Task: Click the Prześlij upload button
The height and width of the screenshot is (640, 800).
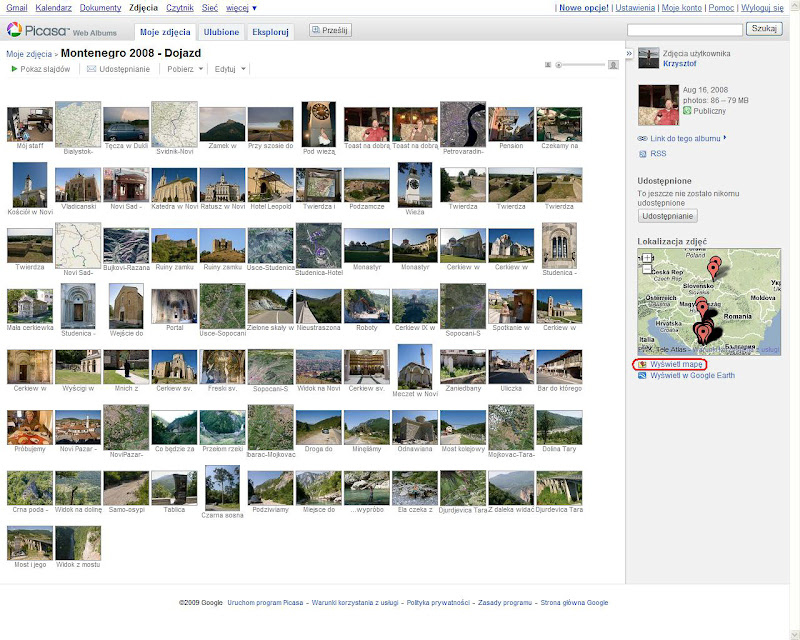Action: [x=330, y=31]
